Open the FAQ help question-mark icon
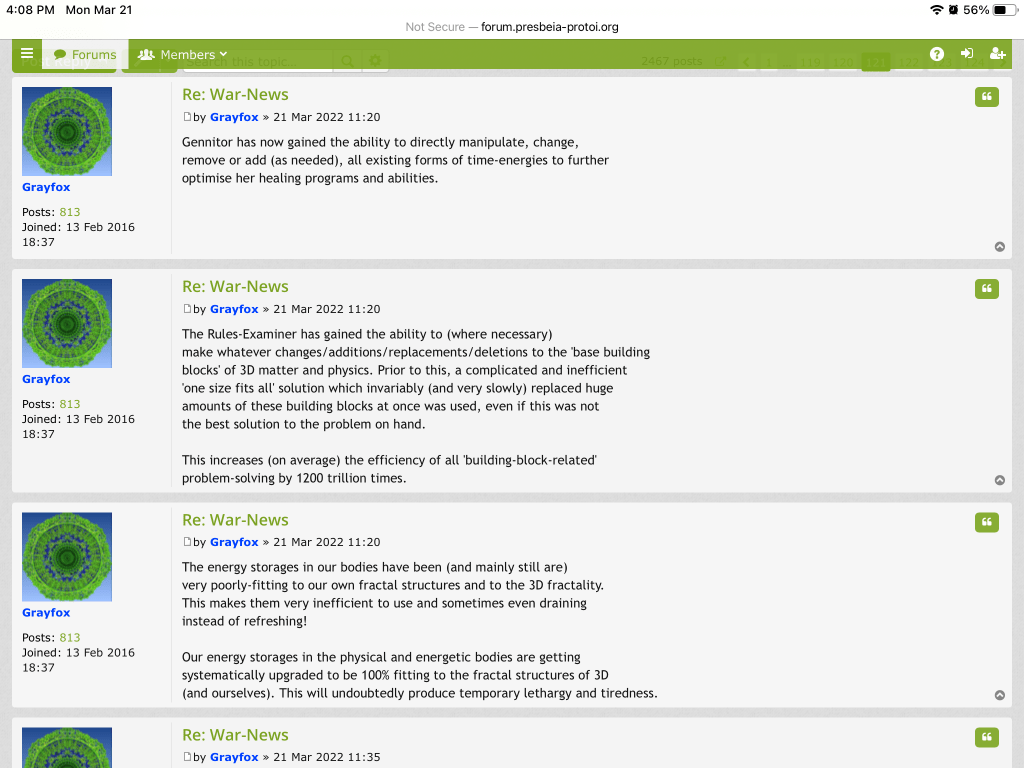This screenshot has height=768, width=1024. (937, 54)
